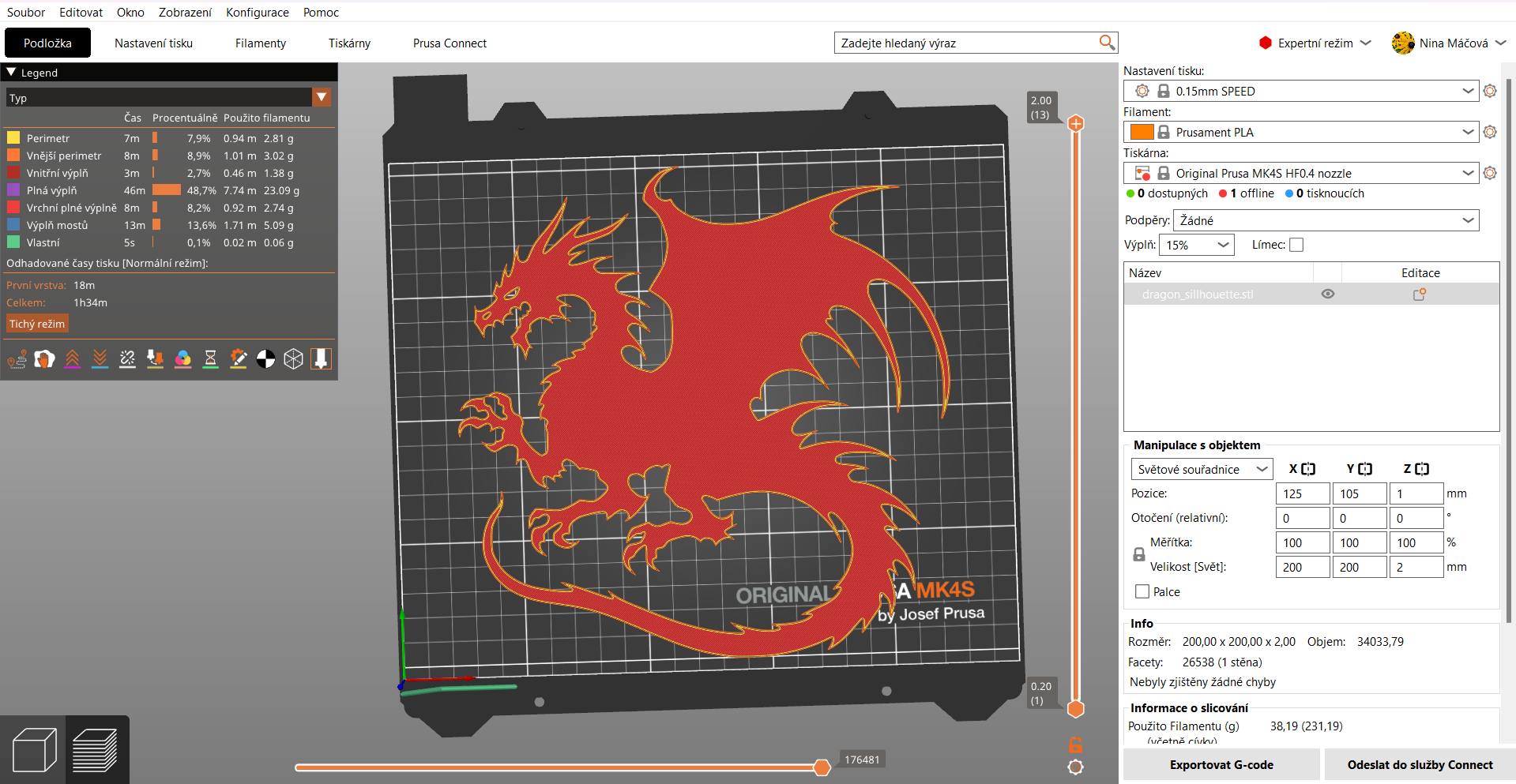Toggle tool changes icon in legend
The width and height of the screenshot is (1516, 784).
[x=155, y=359]
